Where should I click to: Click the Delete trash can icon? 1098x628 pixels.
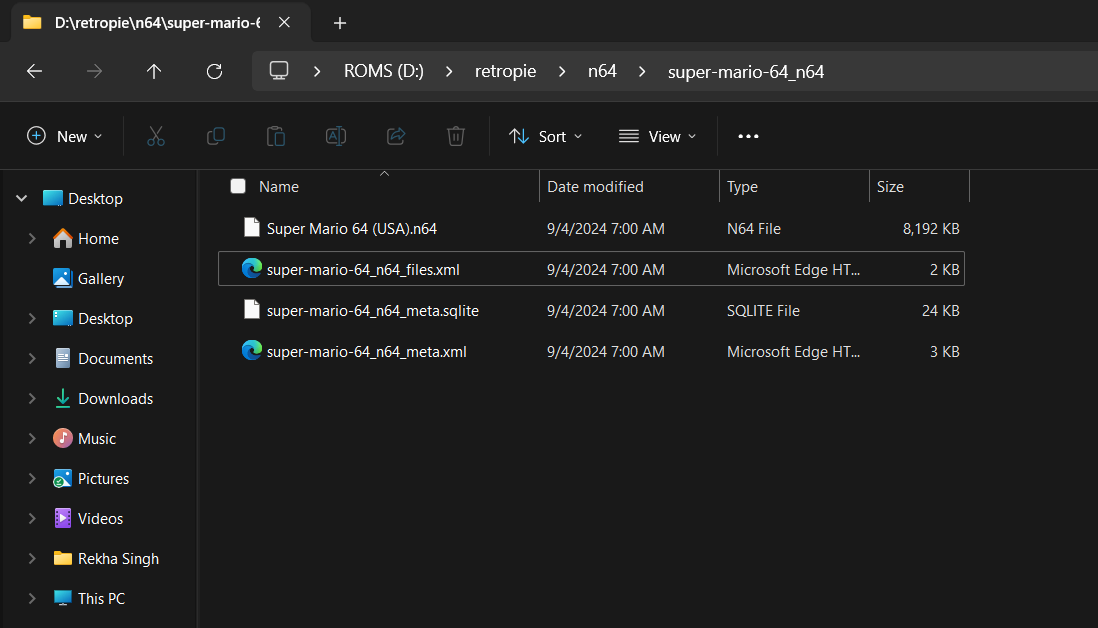coord(456,136)
